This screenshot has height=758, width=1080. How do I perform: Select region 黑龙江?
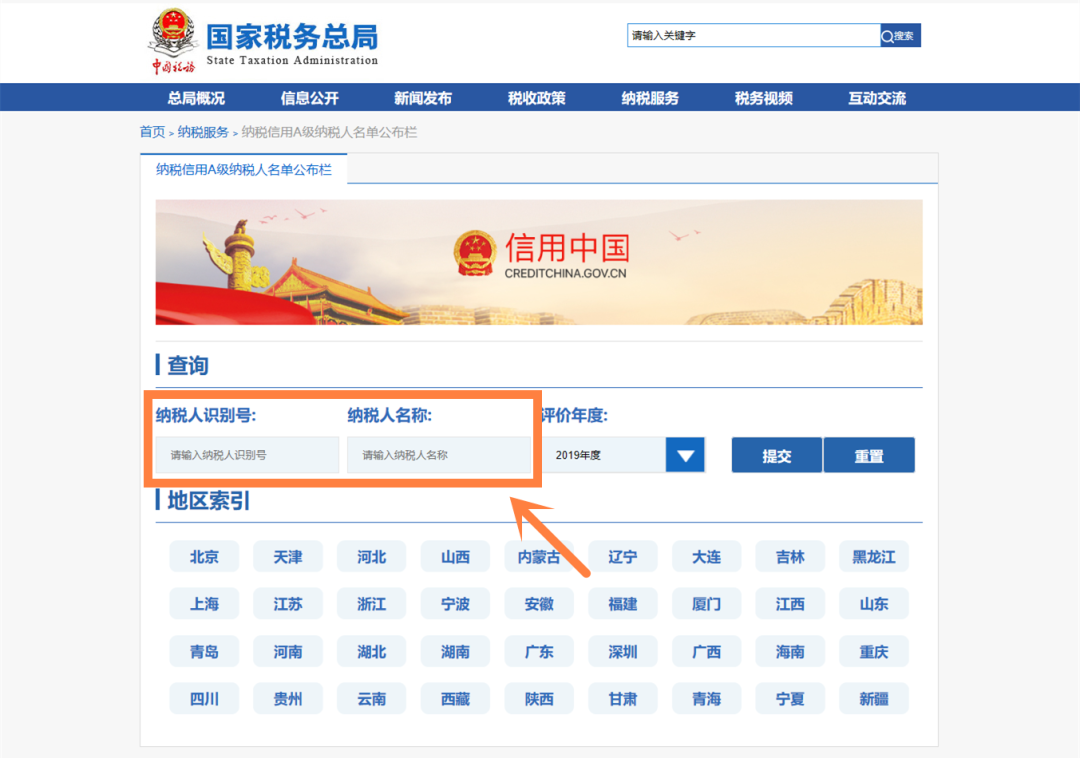(x=874, y=557)
